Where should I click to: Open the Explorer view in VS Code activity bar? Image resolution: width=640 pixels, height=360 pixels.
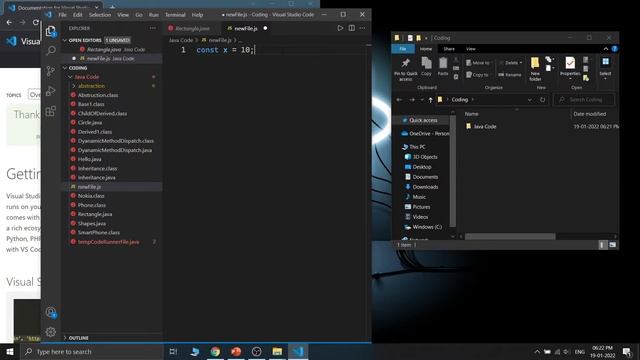pyautogui.click(x=51, y=31)
